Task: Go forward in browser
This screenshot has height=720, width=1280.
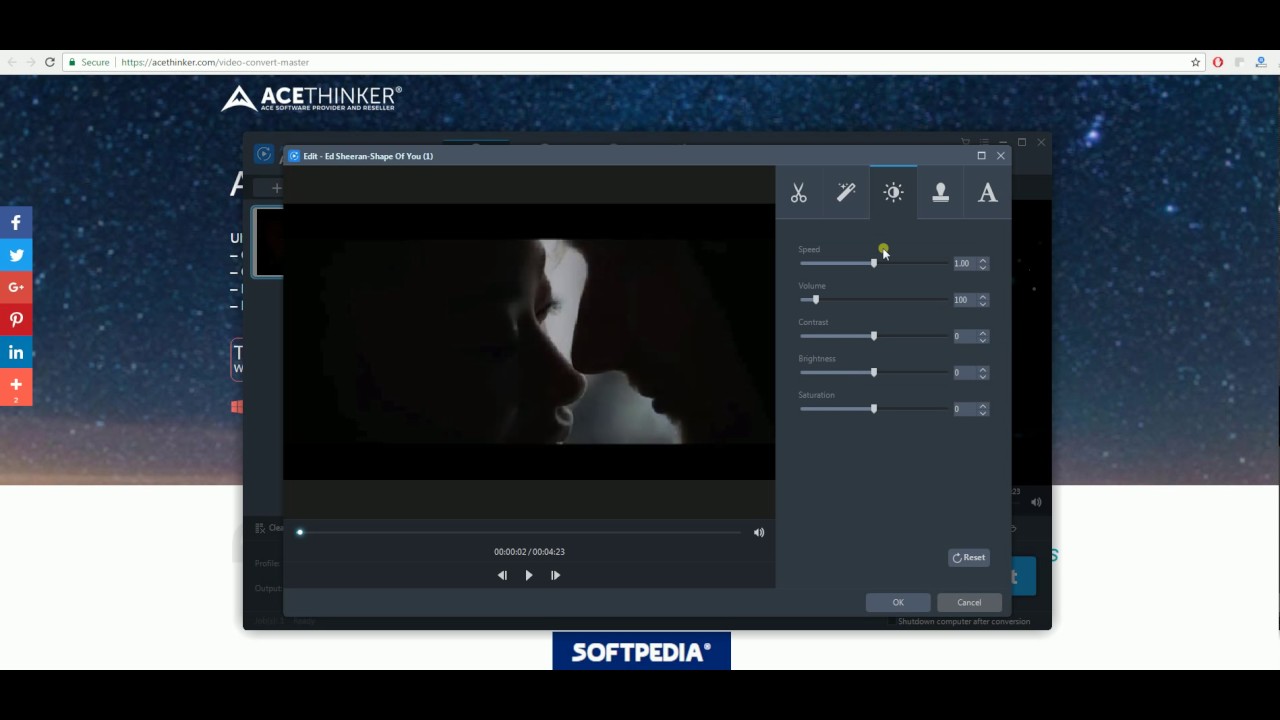Action: [x=30, y=62]
